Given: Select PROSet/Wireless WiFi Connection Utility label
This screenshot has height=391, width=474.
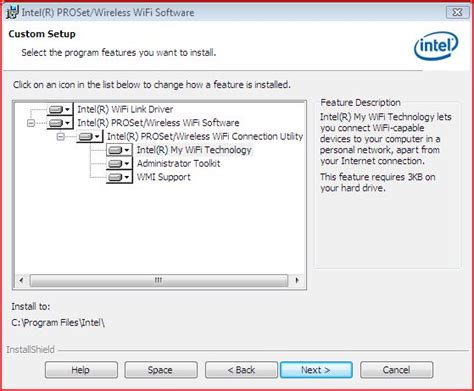Looking at the screenshot, I should pos(205,136).
